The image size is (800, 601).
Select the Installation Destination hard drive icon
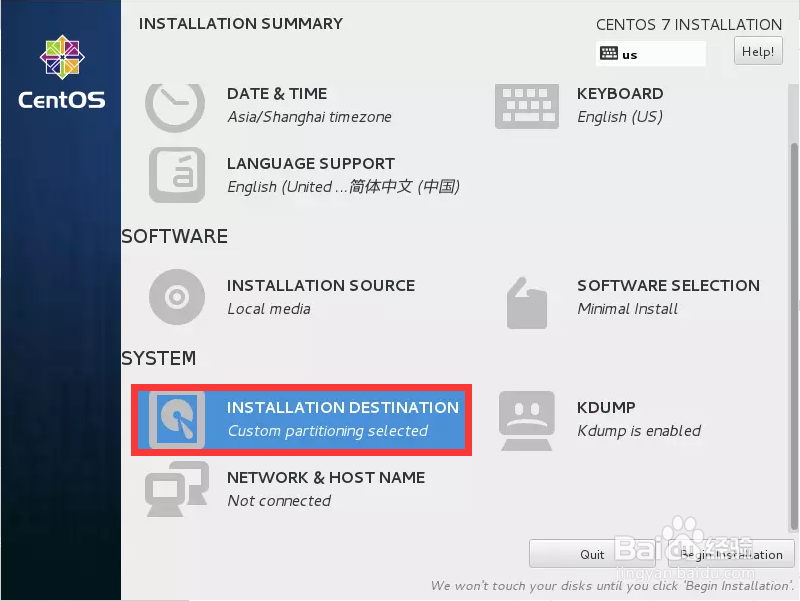click(x=177, y=419)
